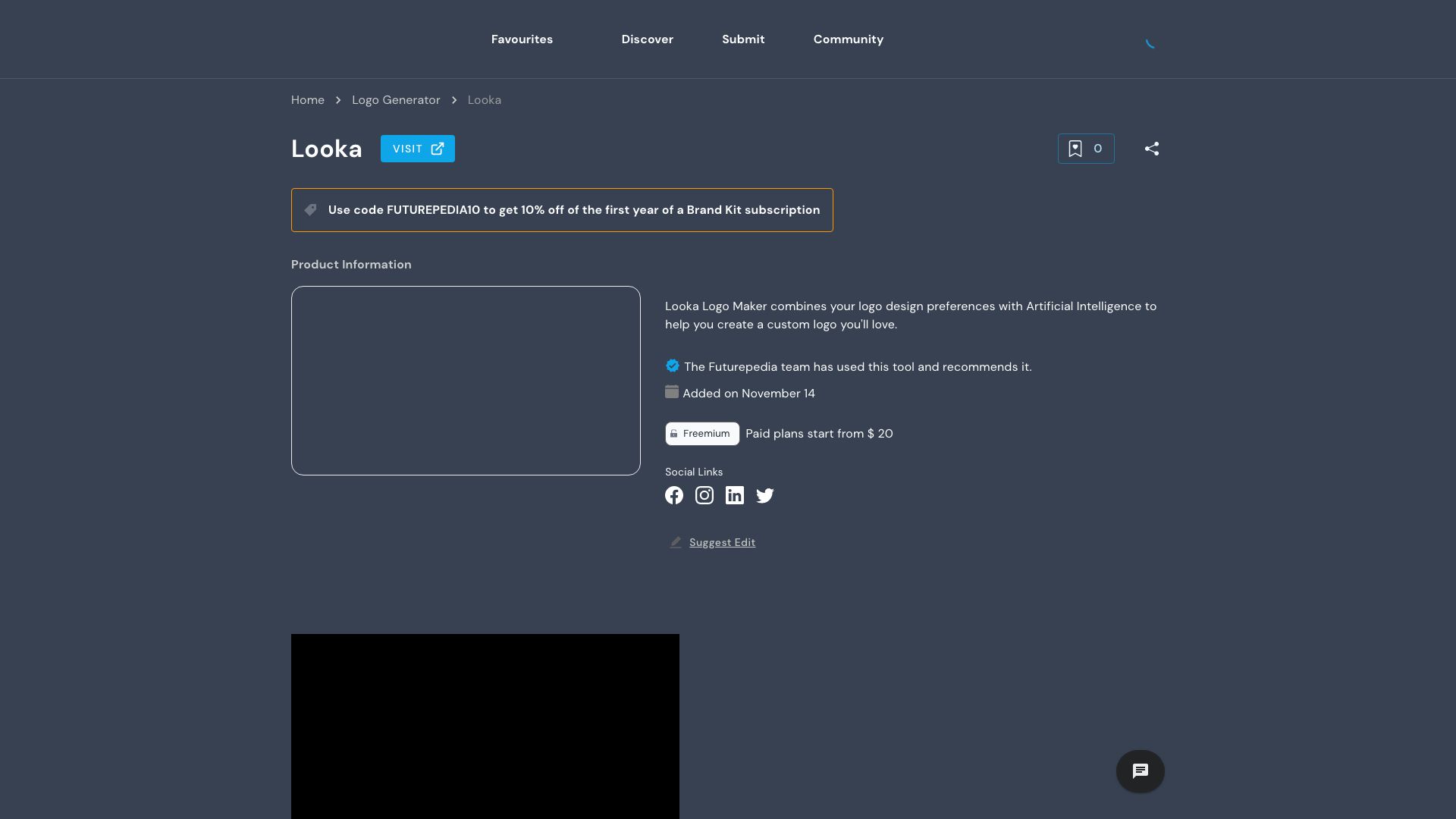1456x819 pixels.
Task: Click the promo code tag icon
Action: (310, 210)
